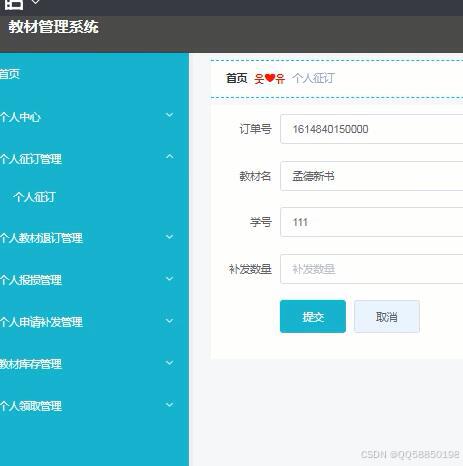Click the 教材库存管理 chevron
The width and height of the screenshot is (463, 466).
[170, 363]
